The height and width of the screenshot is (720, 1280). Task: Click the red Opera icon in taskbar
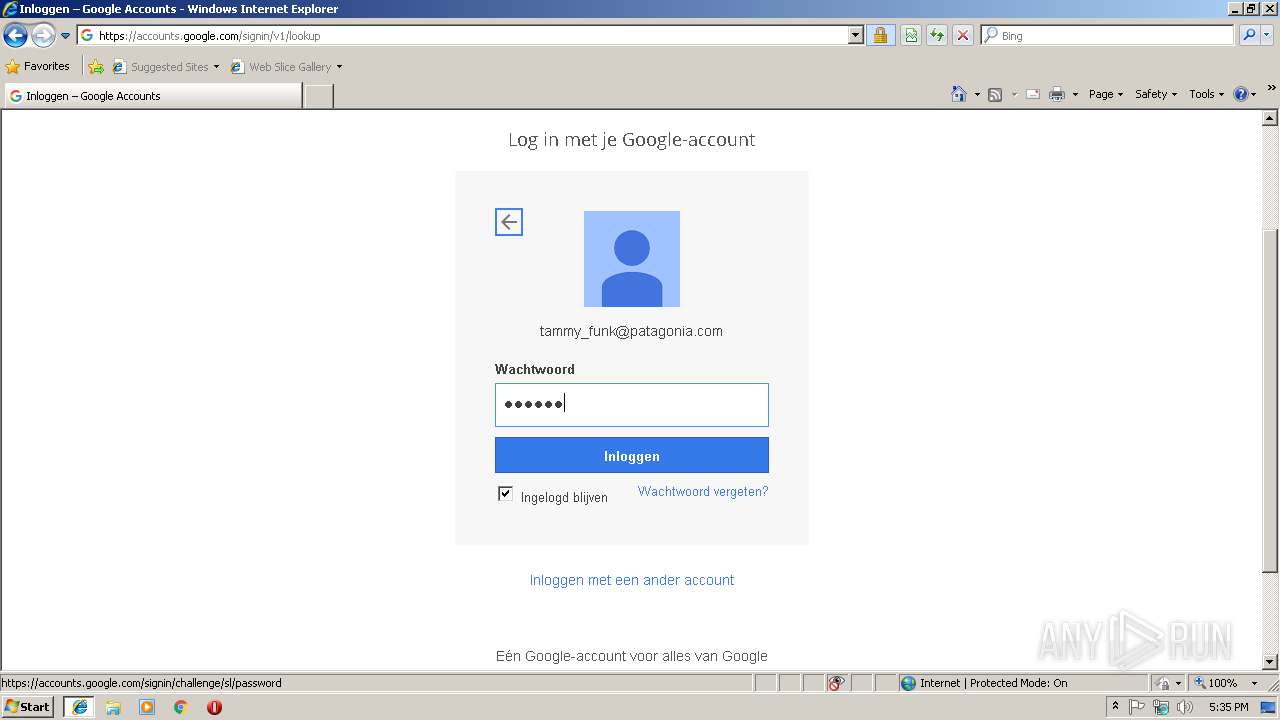point(214,707)
